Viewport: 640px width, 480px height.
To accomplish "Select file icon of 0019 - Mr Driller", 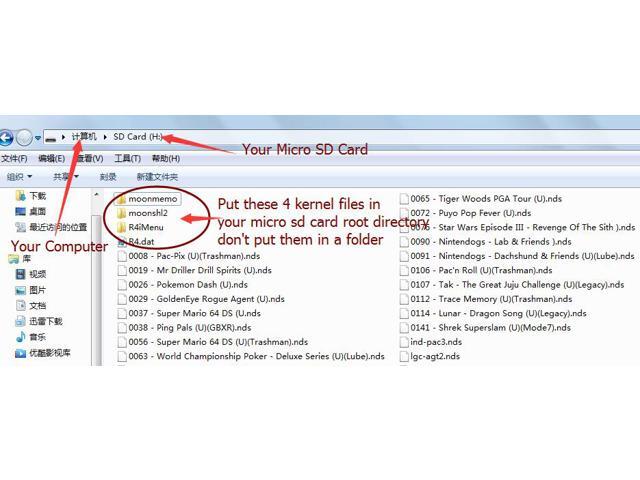I will tap(122, 271).
